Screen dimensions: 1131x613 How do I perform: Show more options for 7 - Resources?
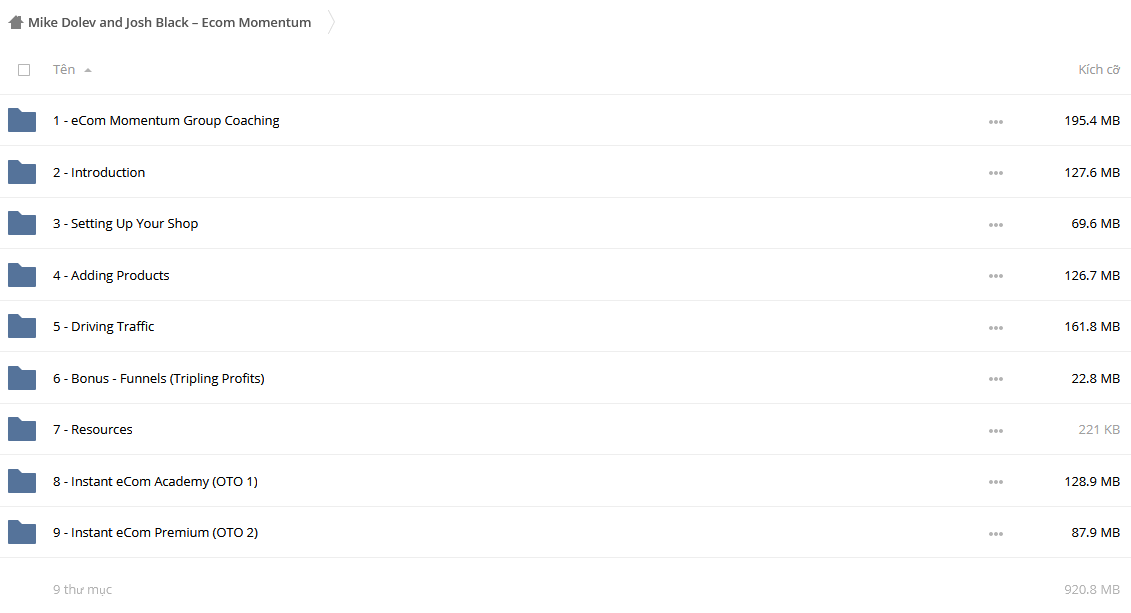point(995,431)
